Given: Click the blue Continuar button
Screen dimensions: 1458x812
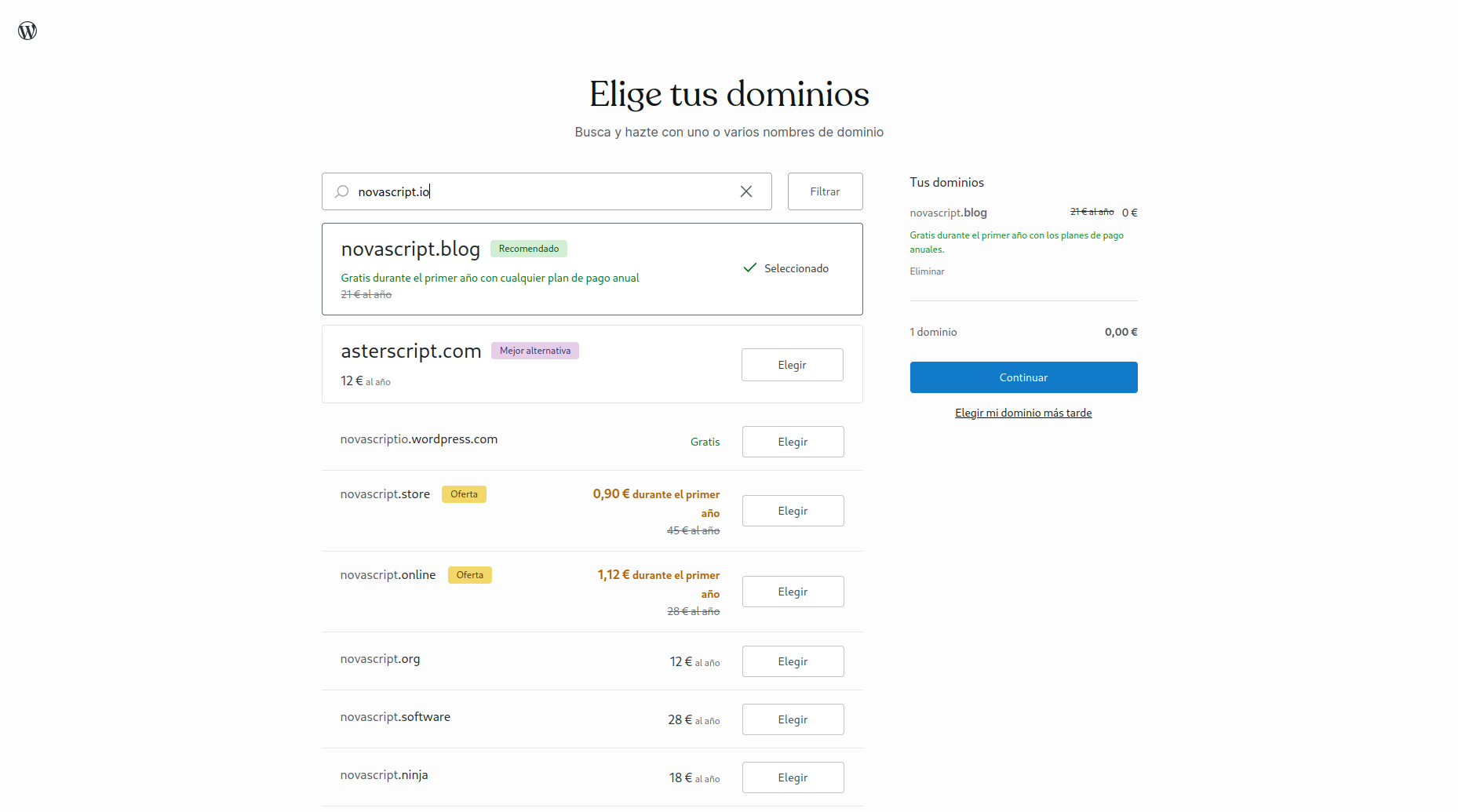Looking at the screenshot, I should 1023,377.
